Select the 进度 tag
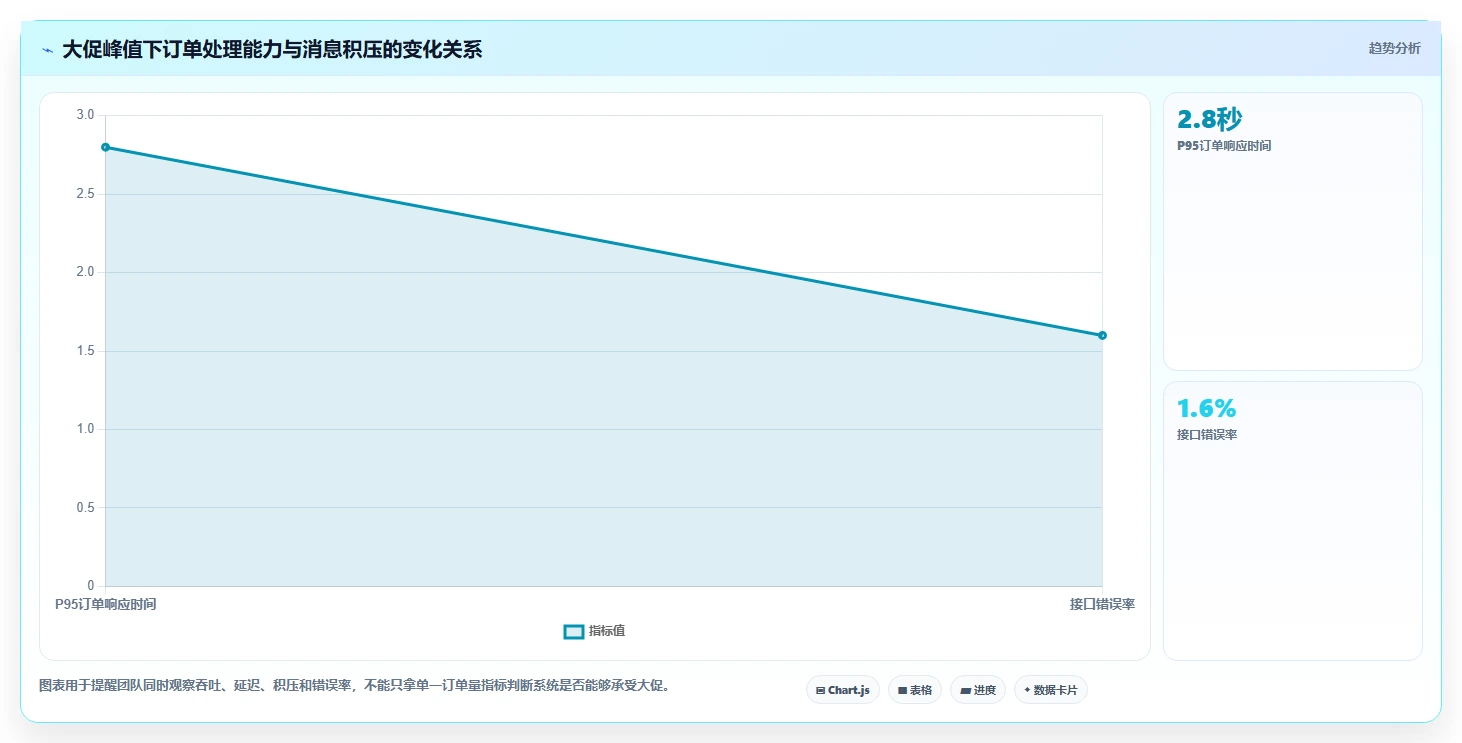Viewport: 1462px width, 743px height. [x=978, y=690]
